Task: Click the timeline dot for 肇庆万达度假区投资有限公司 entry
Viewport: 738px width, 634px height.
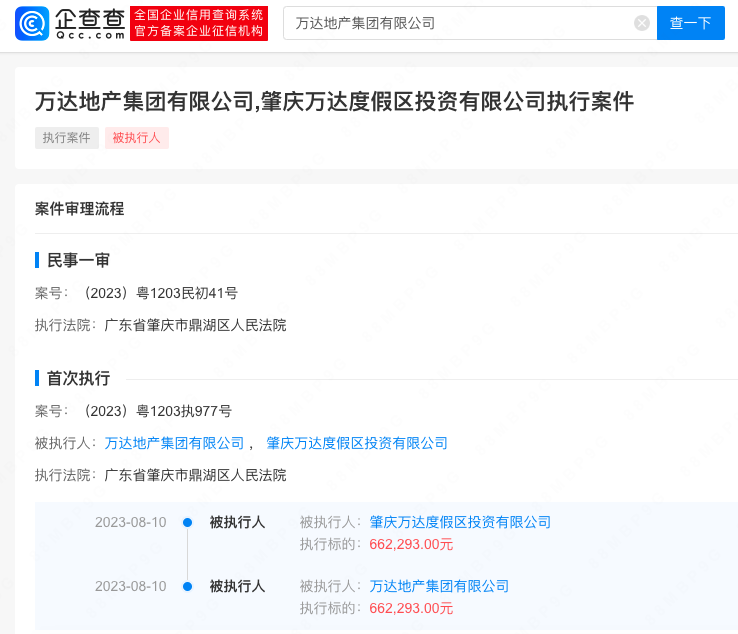Action: (187, 522)
